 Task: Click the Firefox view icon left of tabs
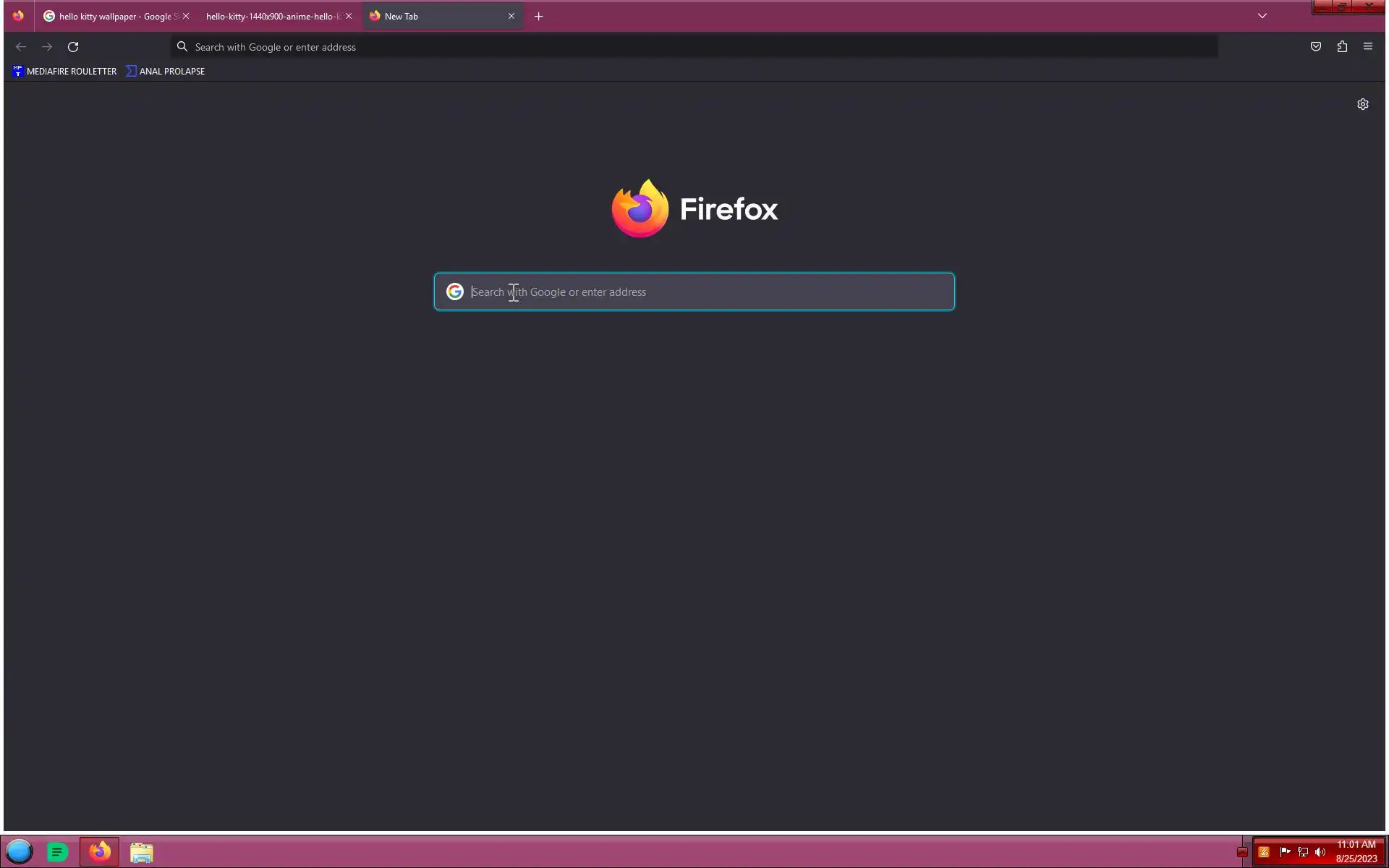(x=18, y=16)
